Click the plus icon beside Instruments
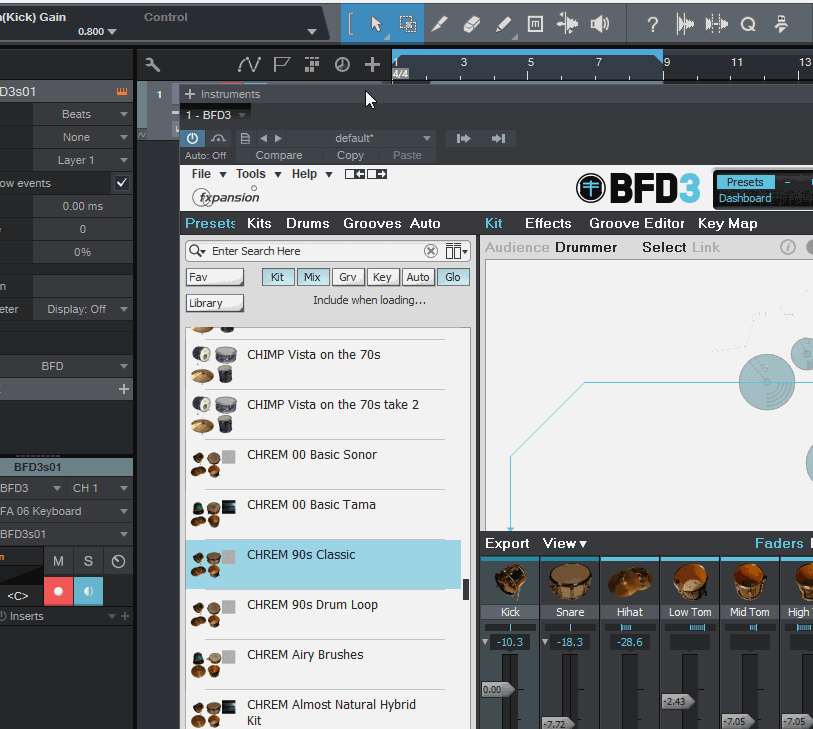The image size is (813, 729). tap(190, 94)
